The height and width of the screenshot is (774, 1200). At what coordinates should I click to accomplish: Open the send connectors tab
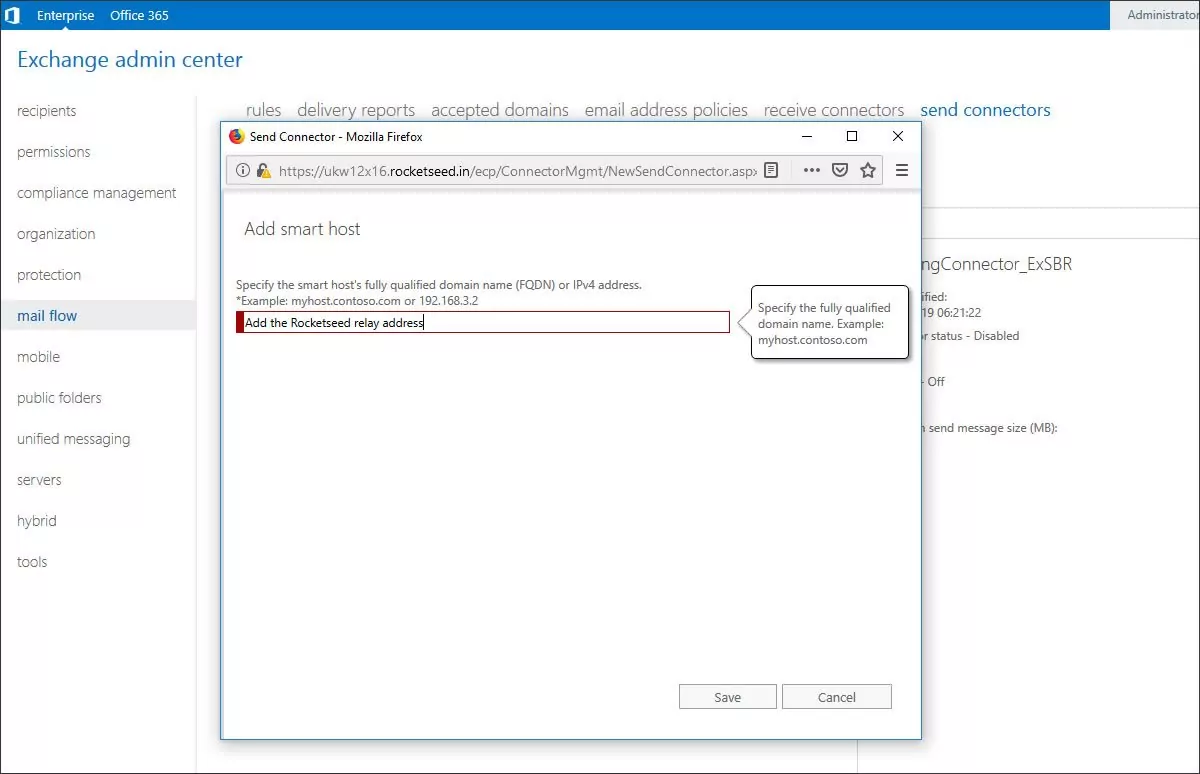coord(985,110)
